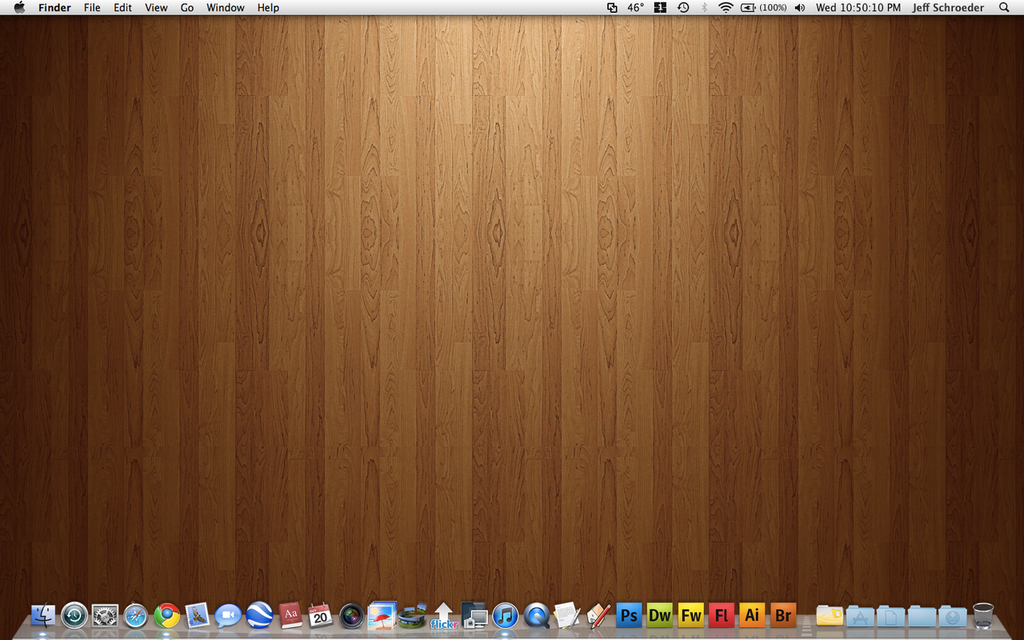
Task: Open Google Earth in the Dock
Action: click(x=259, y=615)
